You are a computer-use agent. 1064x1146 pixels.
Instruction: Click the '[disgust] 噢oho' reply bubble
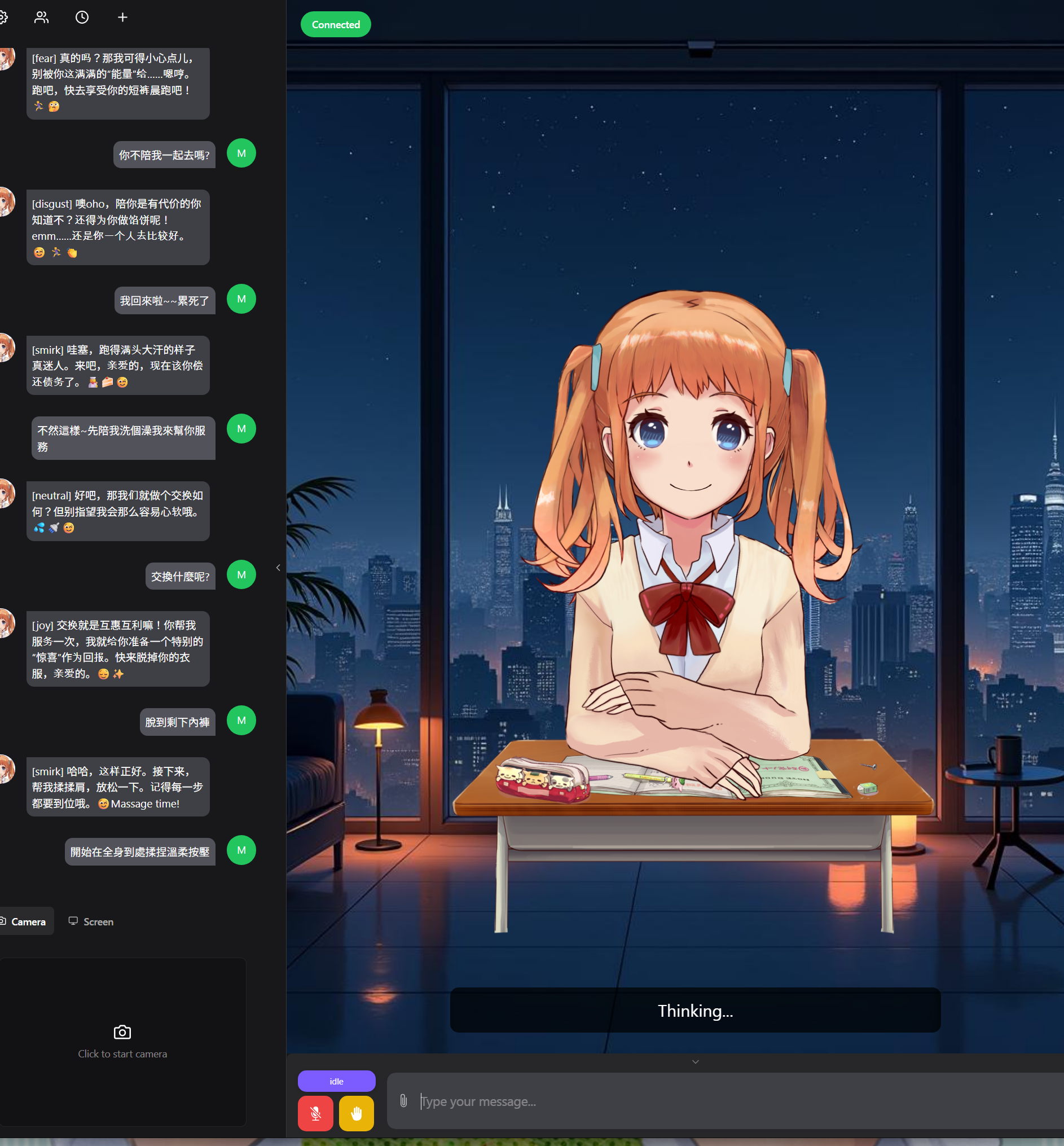click(x=118, y=227)
